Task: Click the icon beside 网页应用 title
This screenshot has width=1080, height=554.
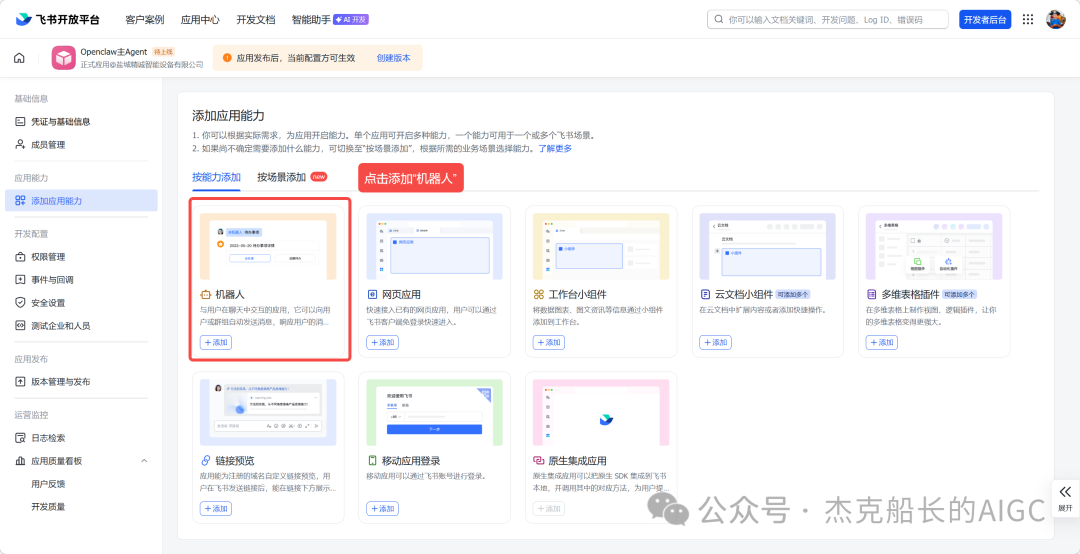Action: coord(372,294)
